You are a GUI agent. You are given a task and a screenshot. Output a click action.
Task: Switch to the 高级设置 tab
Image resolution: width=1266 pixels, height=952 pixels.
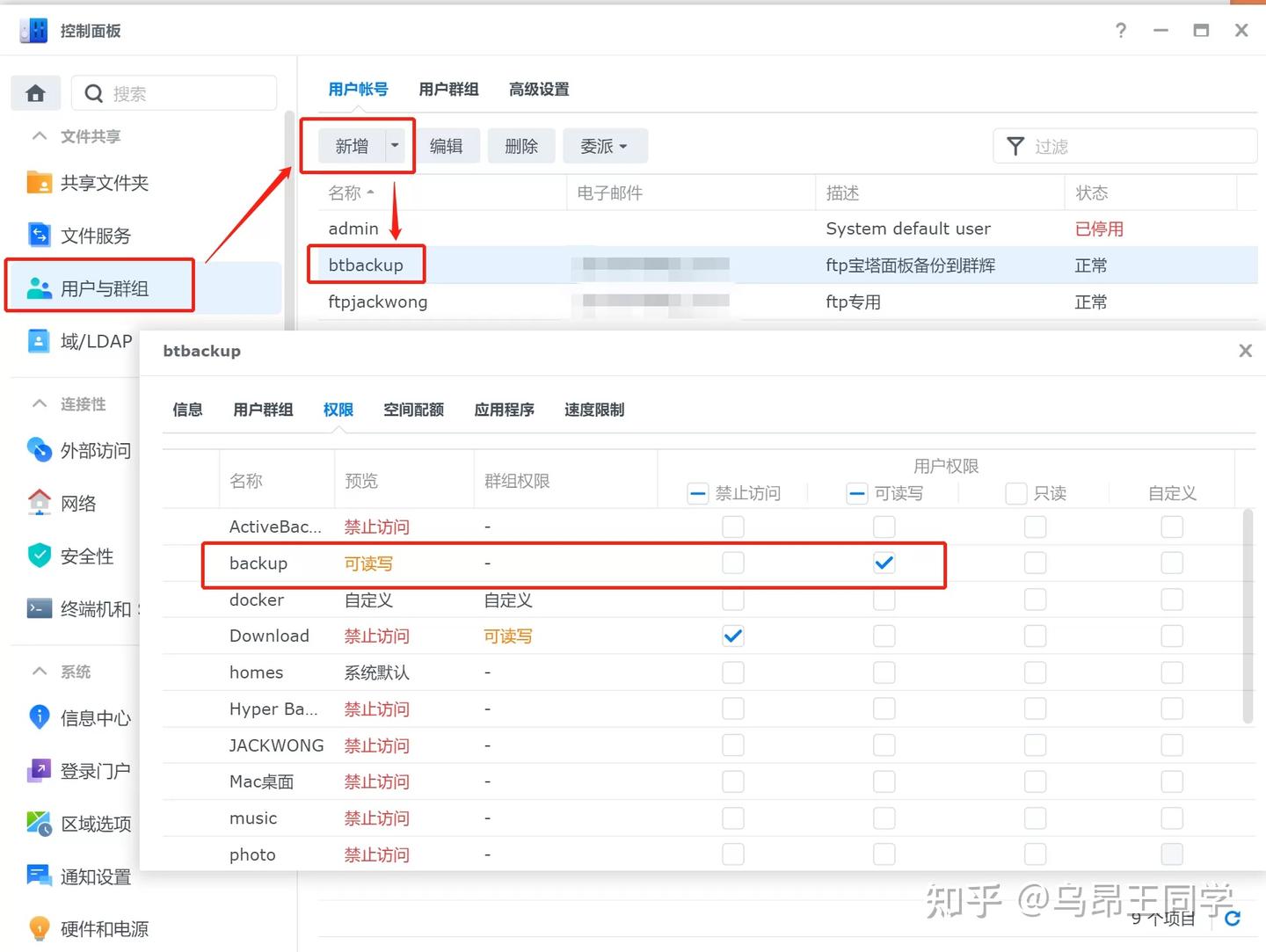point(539,90)
